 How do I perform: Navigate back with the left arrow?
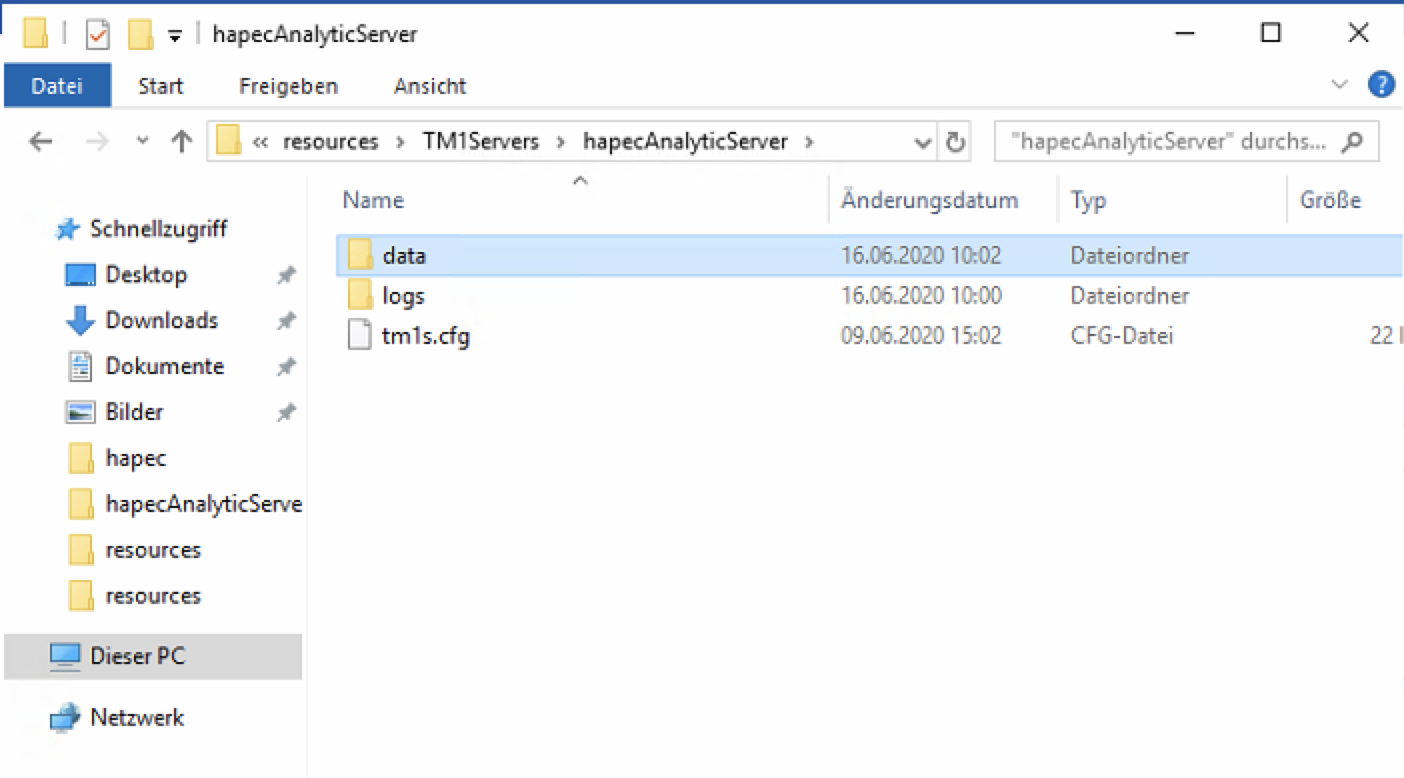[x=41, y=142]
